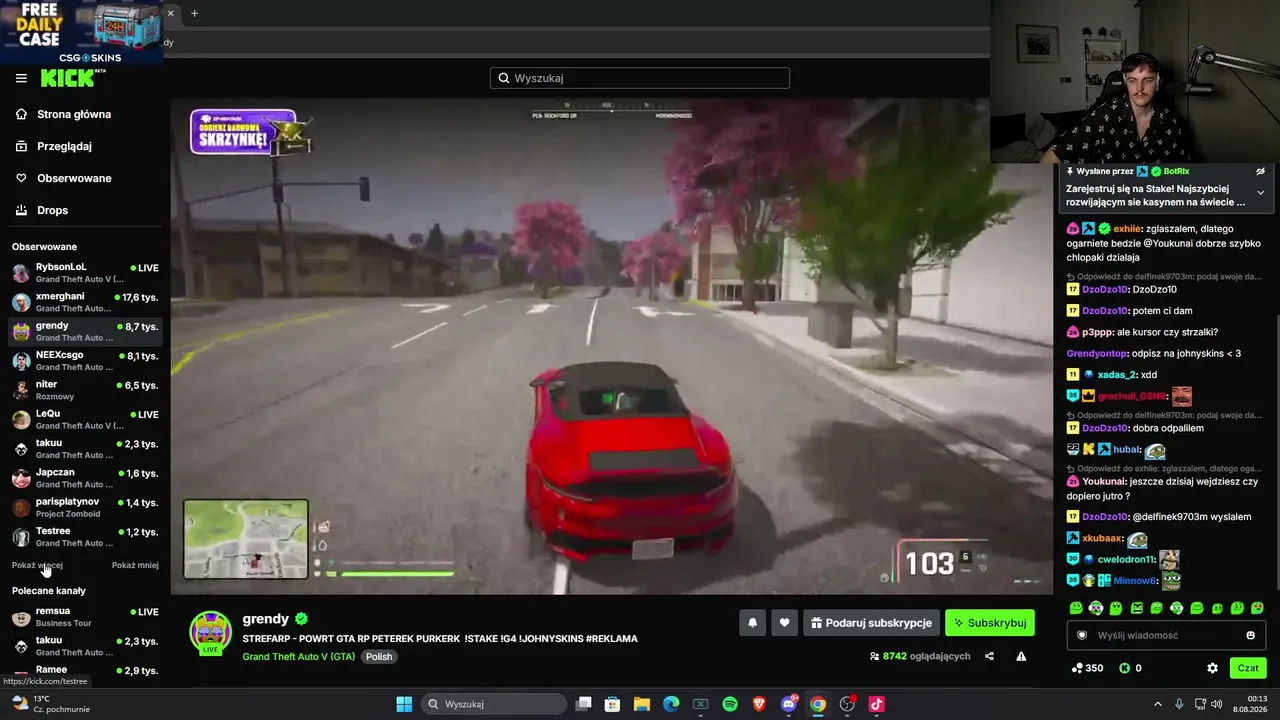Click the exhile username in chat

(x=1127, y=229)
